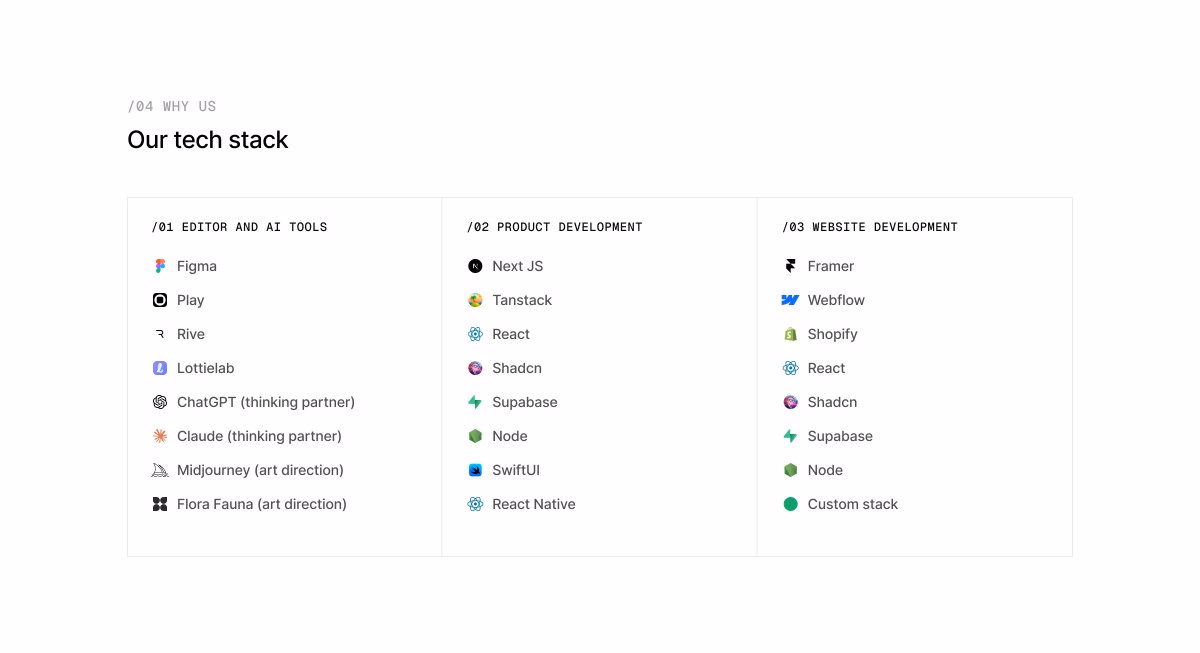
Task: Click Shadcn icon under Website Development
Action: tap(791, 402)
